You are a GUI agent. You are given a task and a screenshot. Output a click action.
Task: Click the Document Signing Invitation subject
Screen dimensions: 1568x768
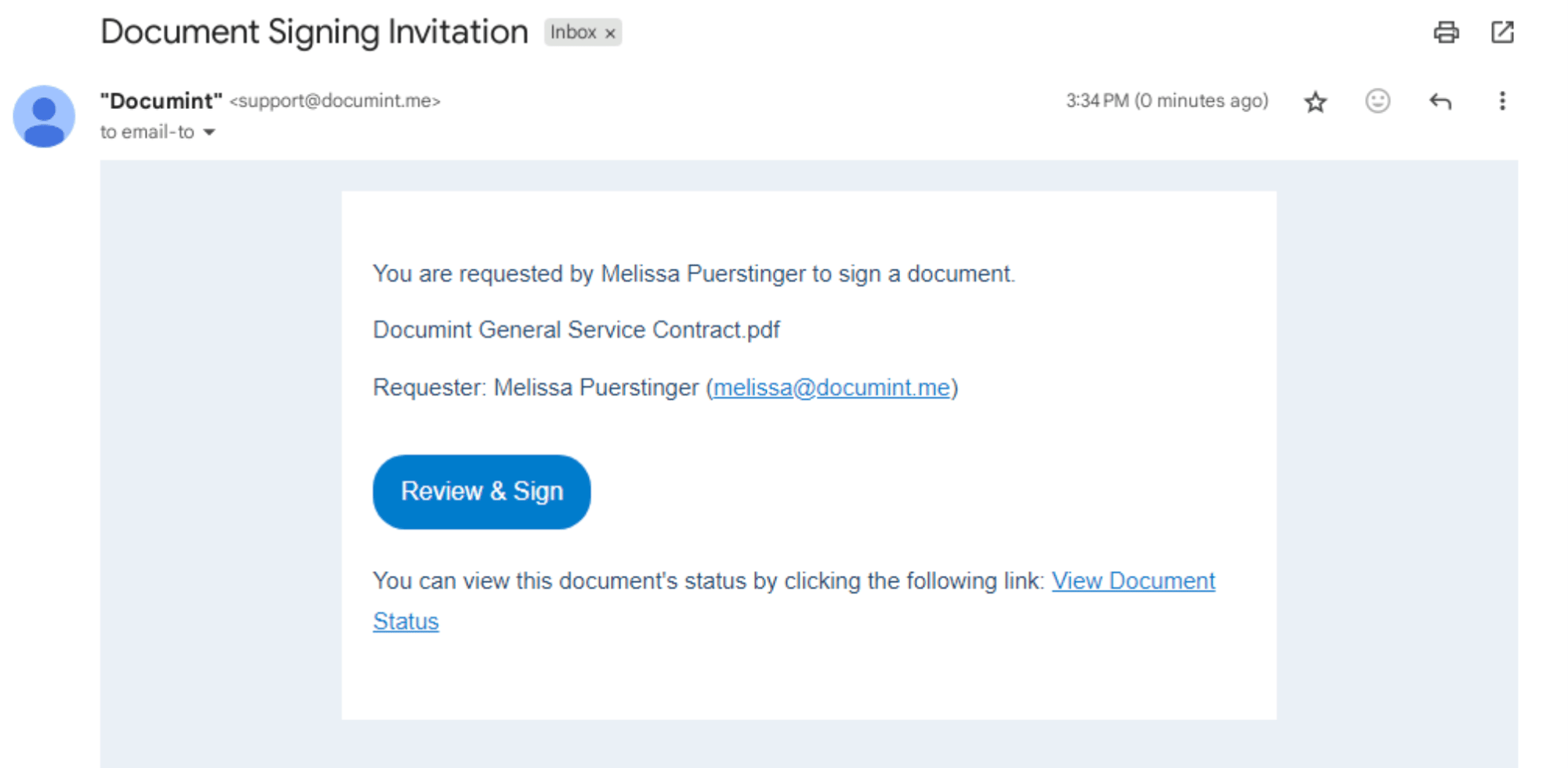pos(314,32)
